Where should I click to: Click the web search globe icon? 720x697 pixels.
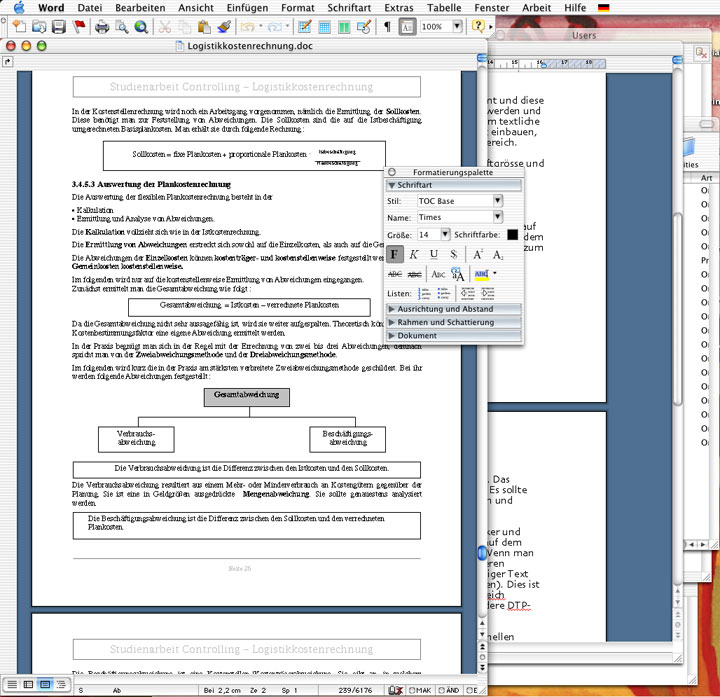[141, 27]
